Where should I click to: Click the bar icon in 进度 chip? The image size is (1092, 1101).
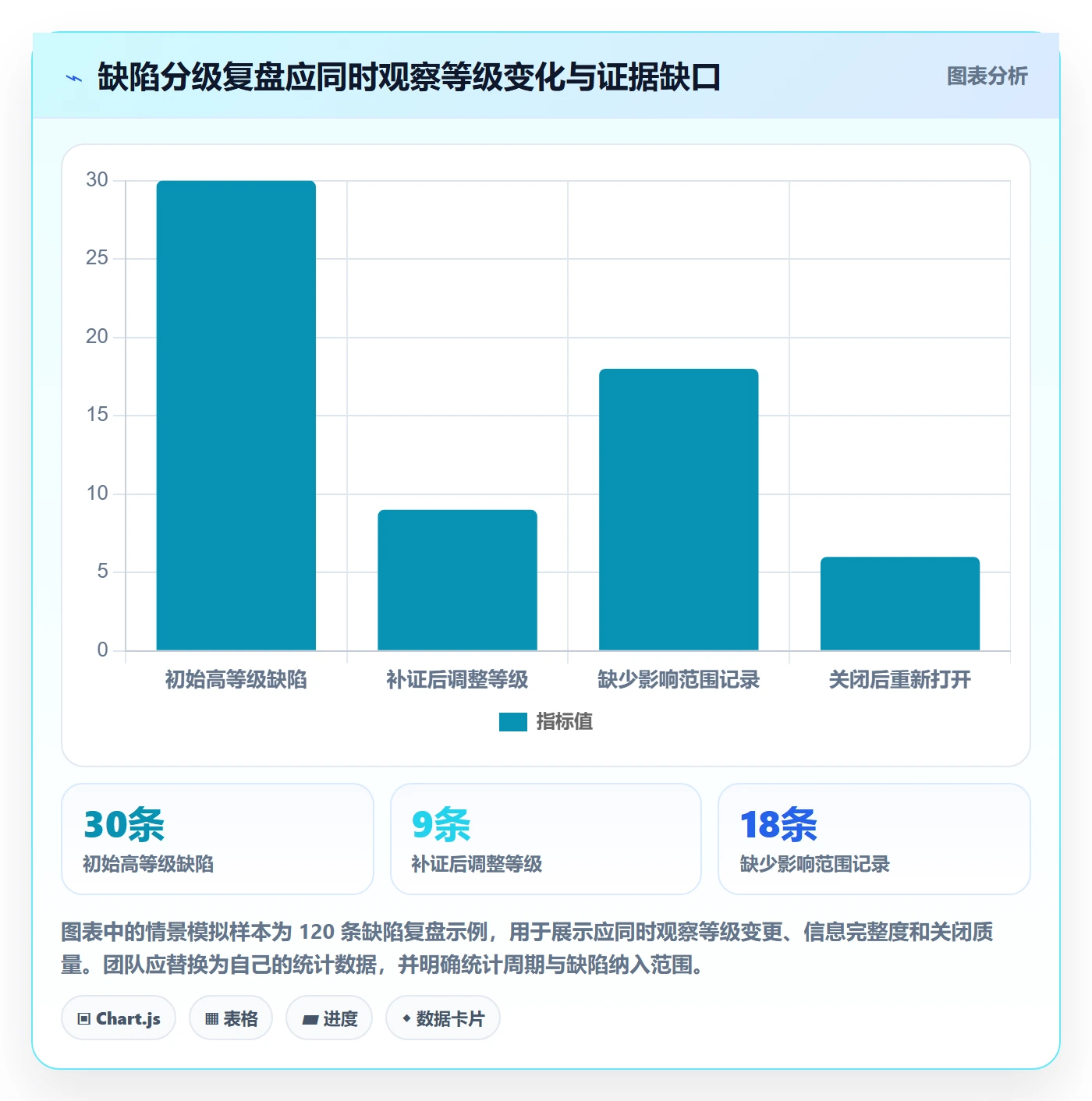(310, 1020)
